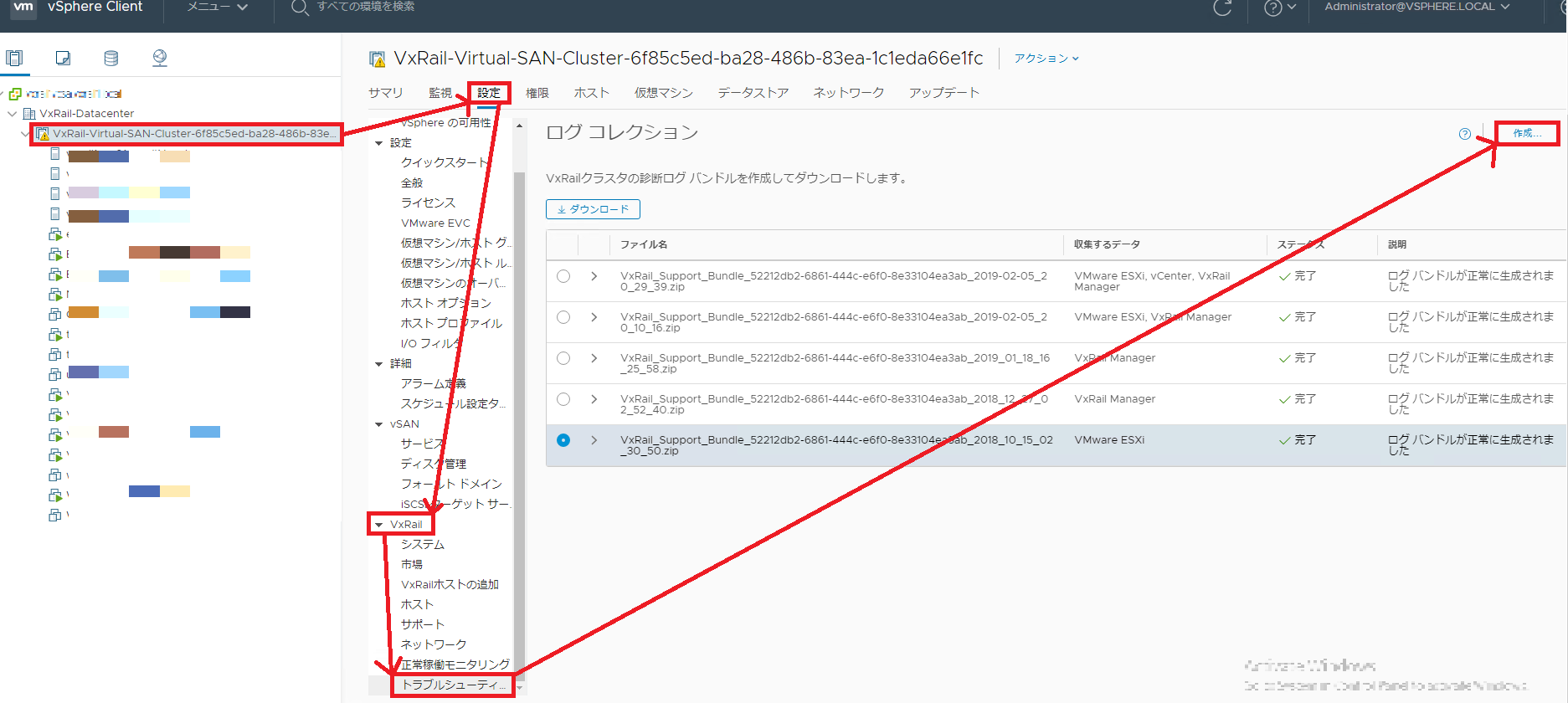Open the 権限 tab
Image resolution: width=1568 pixels, height=703 pixels.
pos(537,93)
